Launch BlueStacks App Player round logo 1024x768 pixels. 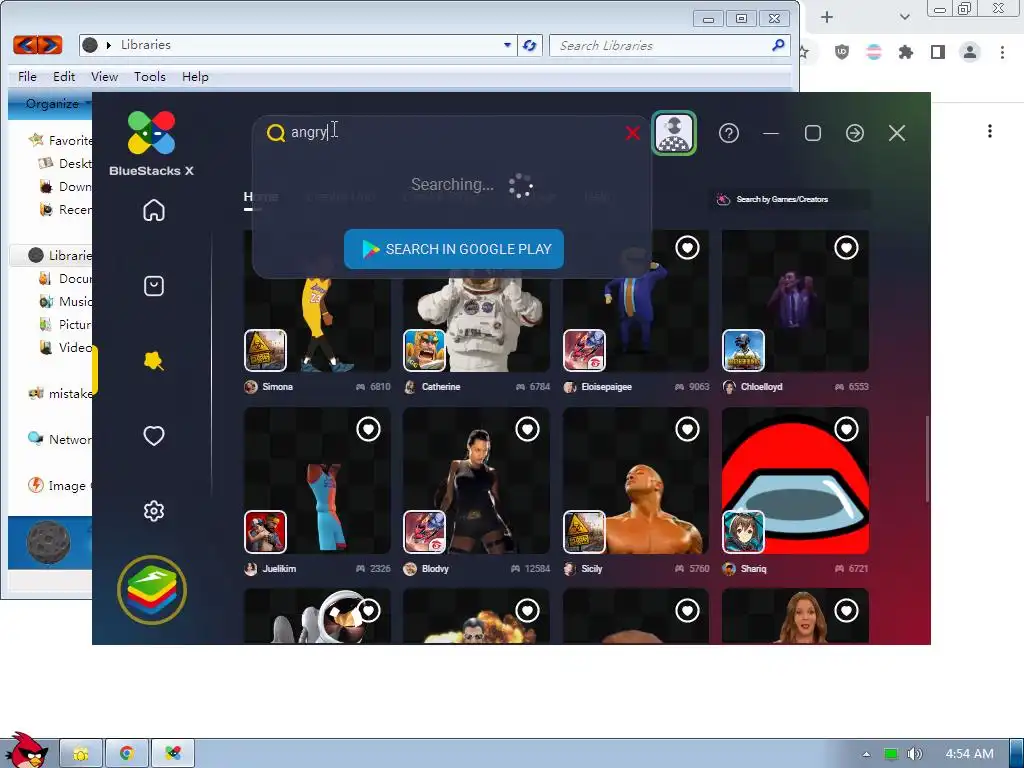coord(152,590)
